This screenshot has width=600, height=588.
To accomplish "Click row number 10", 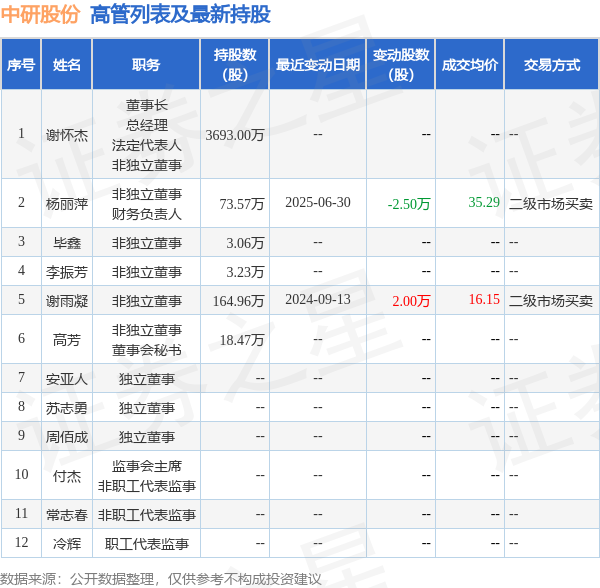I will [21, 474].
